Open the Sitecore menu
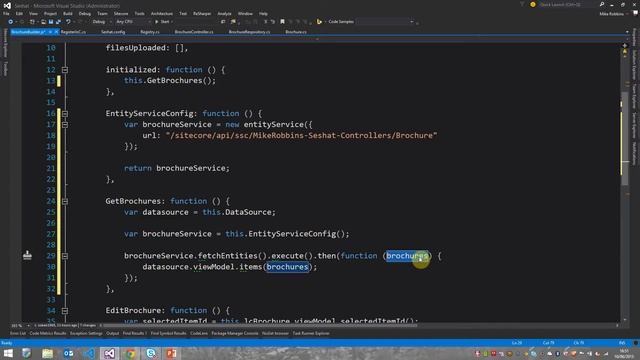Image resolution: width=640 pixels, height=360 pixels. 121,13
